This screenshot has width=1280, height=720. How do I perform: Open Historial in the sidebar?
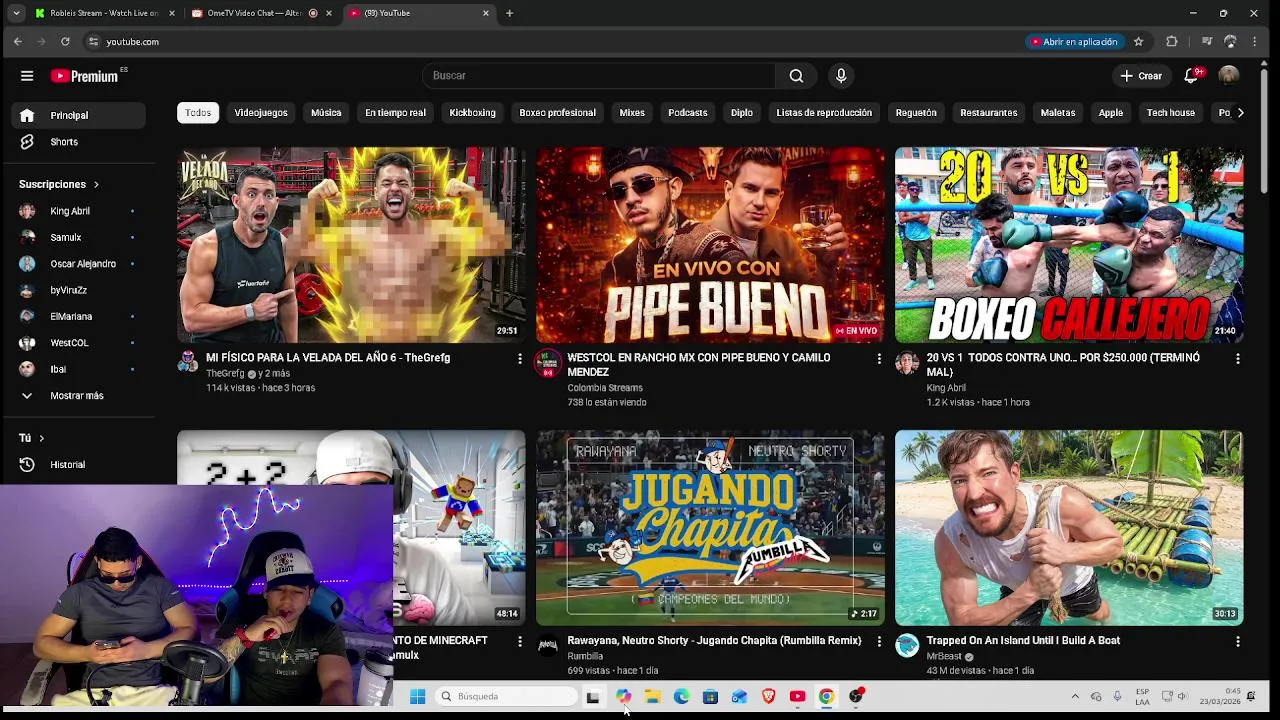[78, 465]
